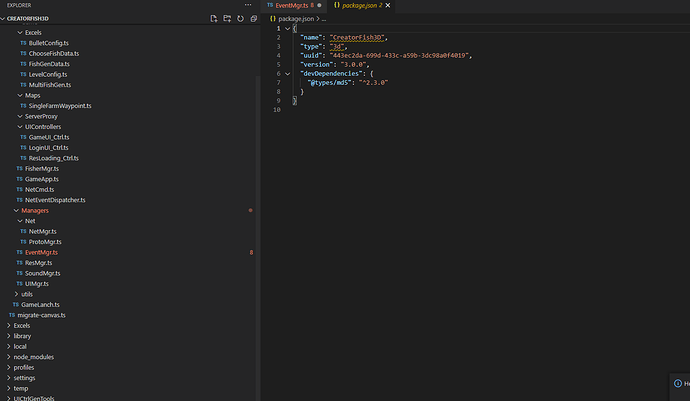This screenshot has height=401, width=690.
Task: Click the New Folder icon in Explorer
Action: (x=227, y=18)
